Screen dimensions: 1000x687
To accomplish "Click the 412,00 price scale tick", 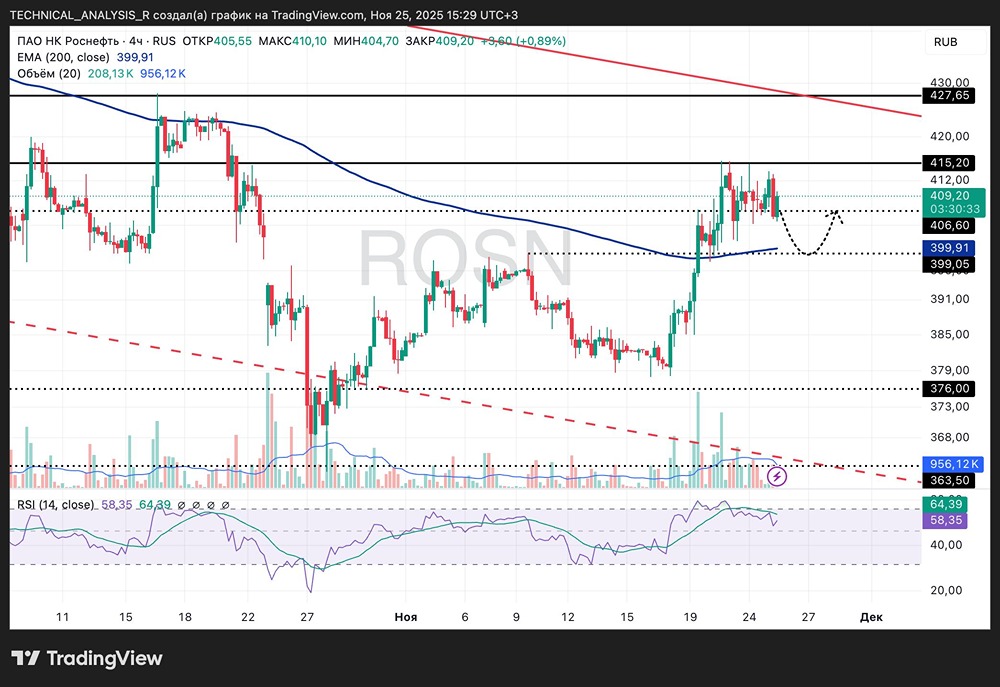I will click(x=950, y=180).
